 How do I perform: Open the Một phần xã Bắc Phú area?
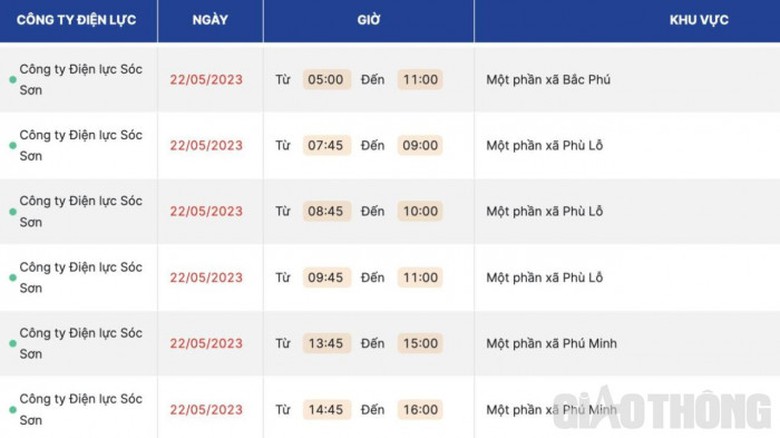(x=547, y=79)
